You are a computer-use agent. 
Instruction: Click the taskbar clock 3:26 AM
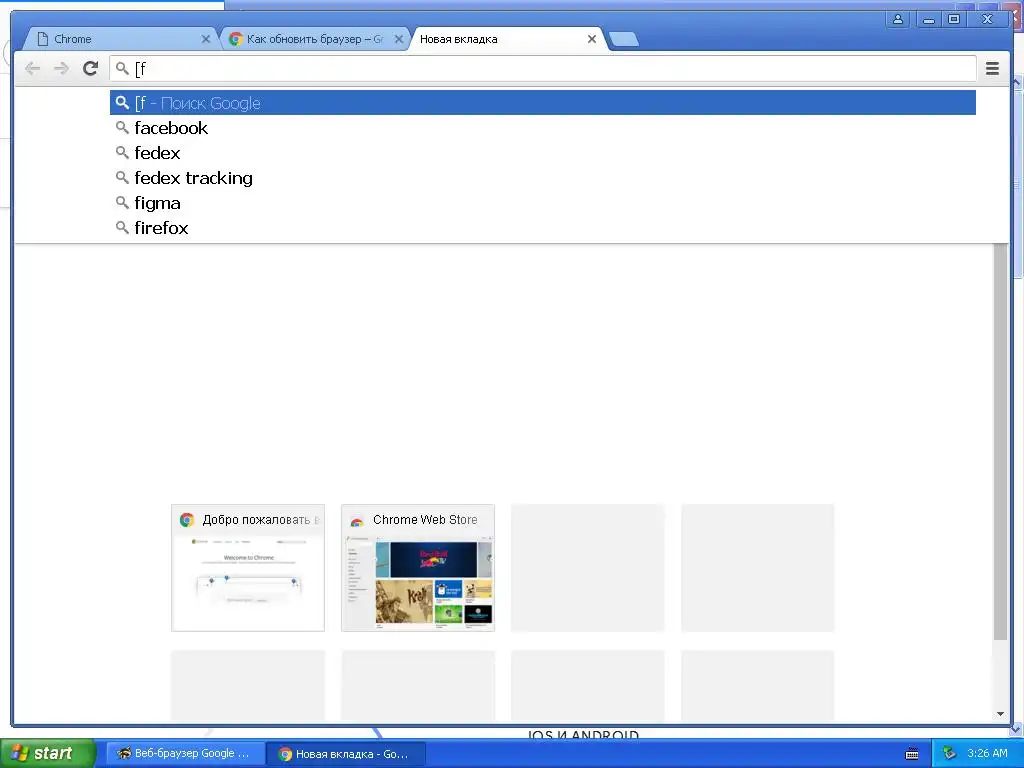click(987, 754)
